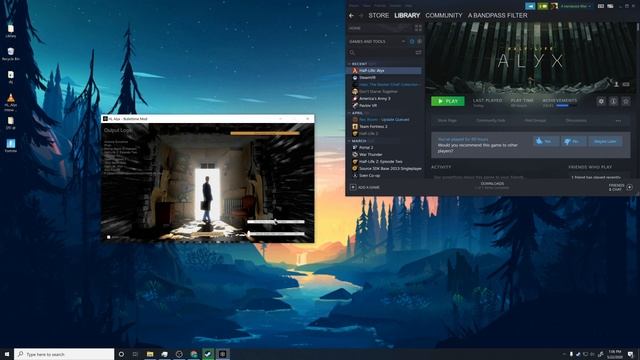The image size is (640, 360).
Task: Select Half-Life: Alyx in the game list
Action: coord(384,71)
